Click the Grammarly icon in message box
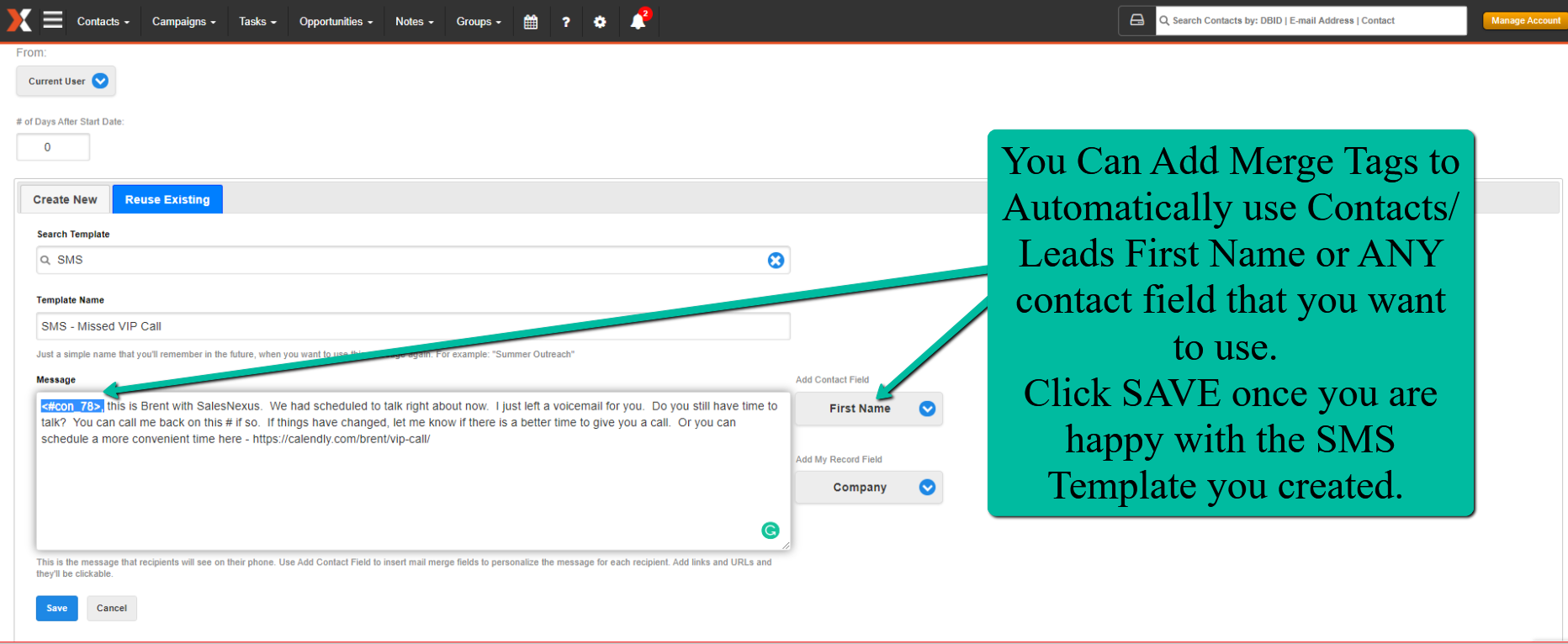The height and width of the screenshot is (644, 1568). pyautogui.click(x=770, y=531)
